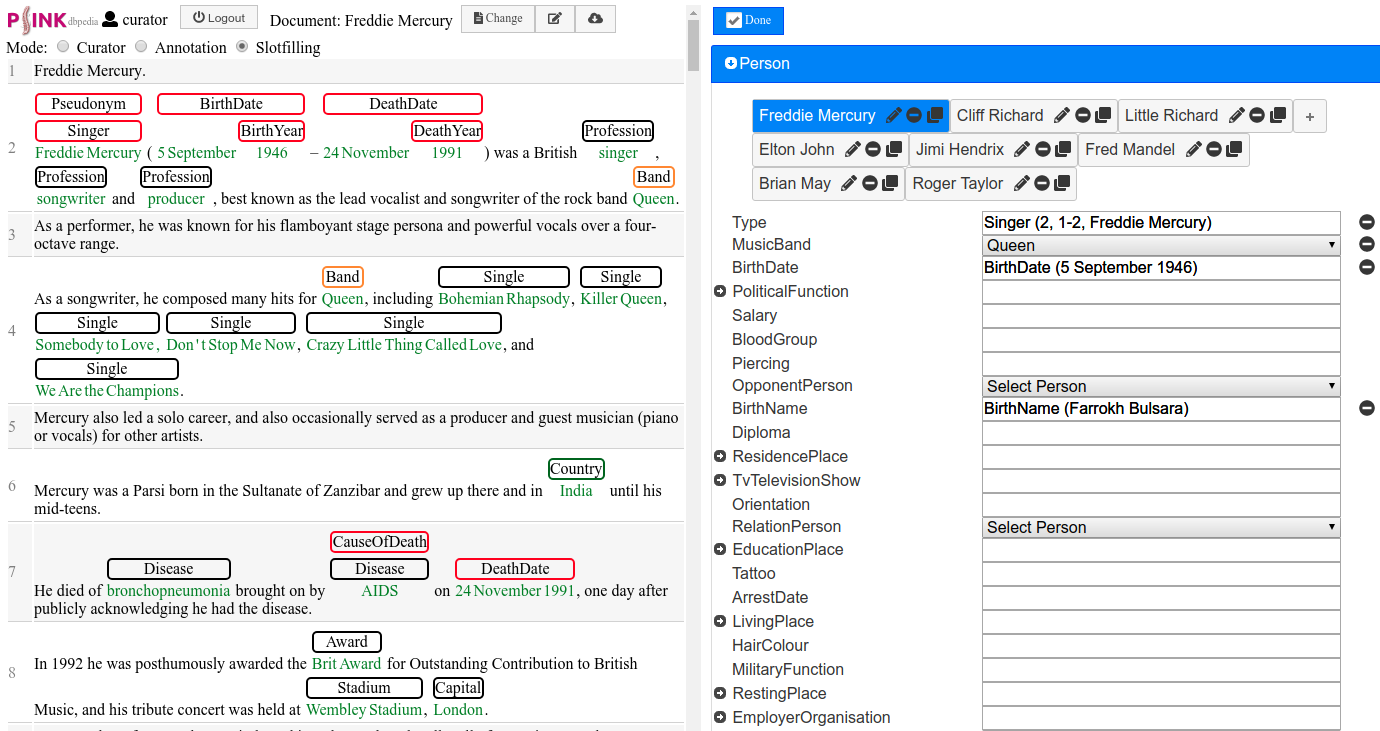The height and width of the screenshot is (731, 1380).
Task: Click the Pseudonym annotation label
Action: 88,104
